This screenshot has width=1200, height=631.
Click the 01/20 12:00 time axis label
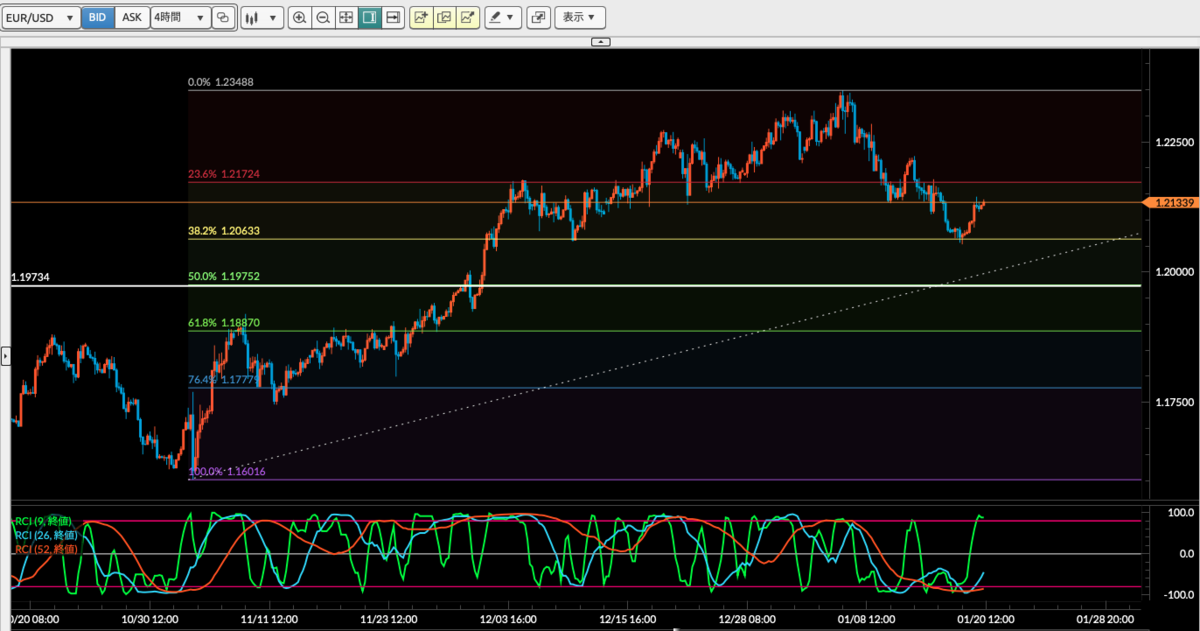coord(986,620)
